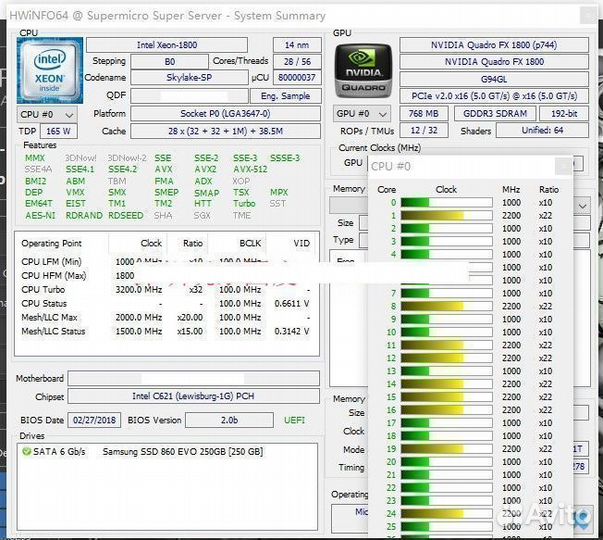The height and width of the screenshot is (540, 603).
Task: Click the Core 8 clock bar
Action: [446, 306]
